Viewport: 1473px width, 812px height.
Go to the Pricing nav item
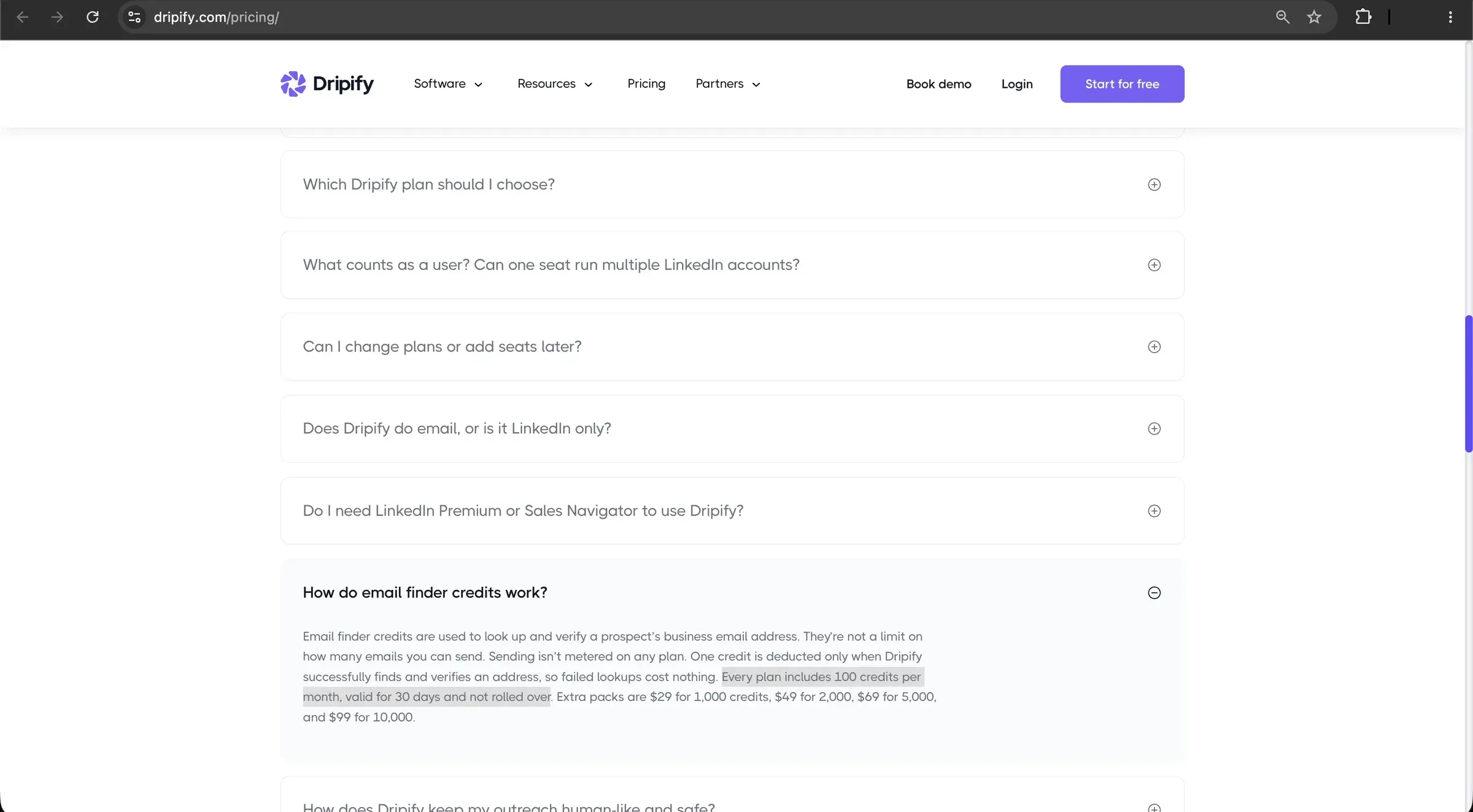pyautogui.click(x=646, y=83)
